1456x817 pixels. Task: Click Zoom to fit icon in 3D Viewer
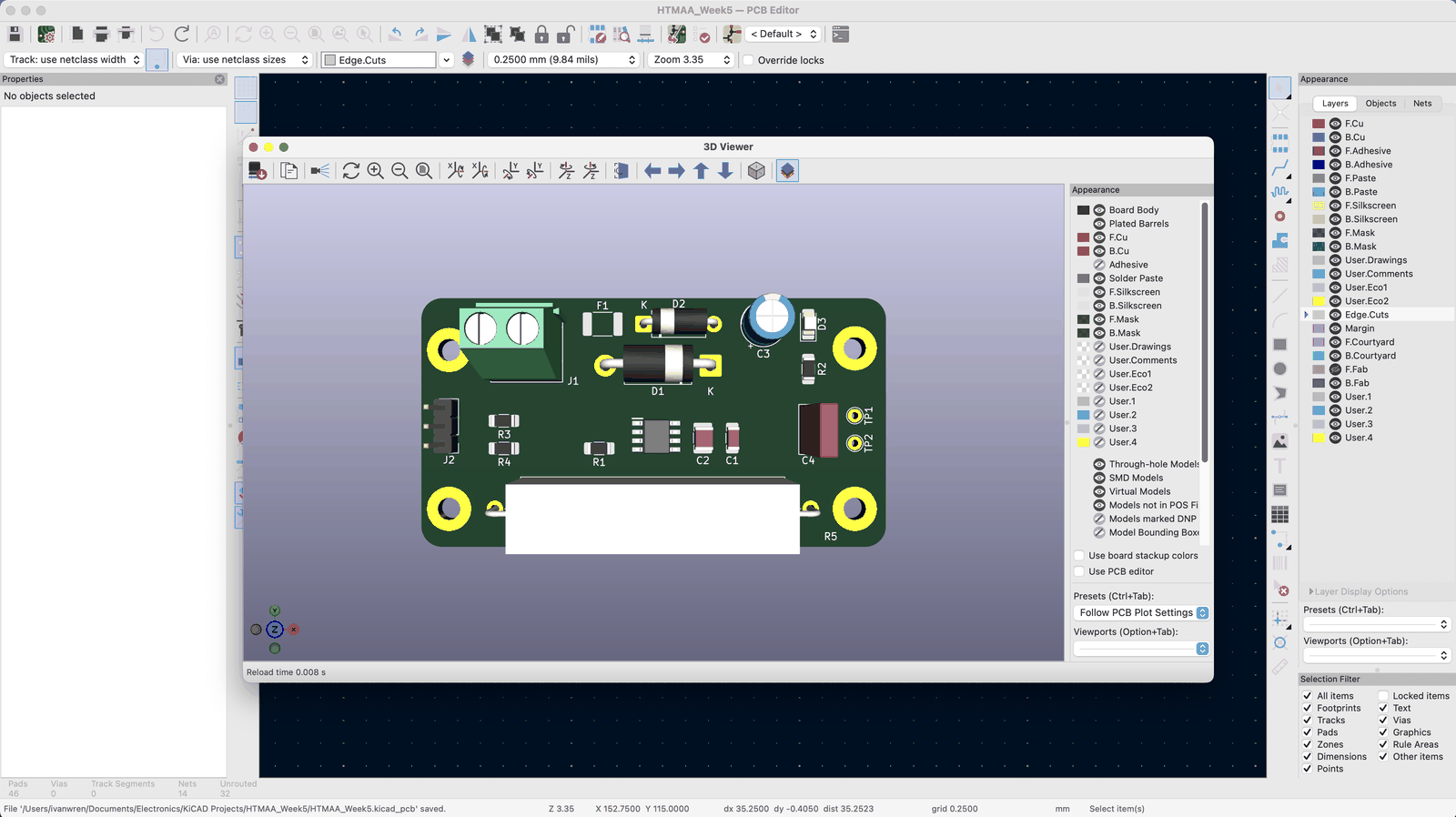pos(424,171)
